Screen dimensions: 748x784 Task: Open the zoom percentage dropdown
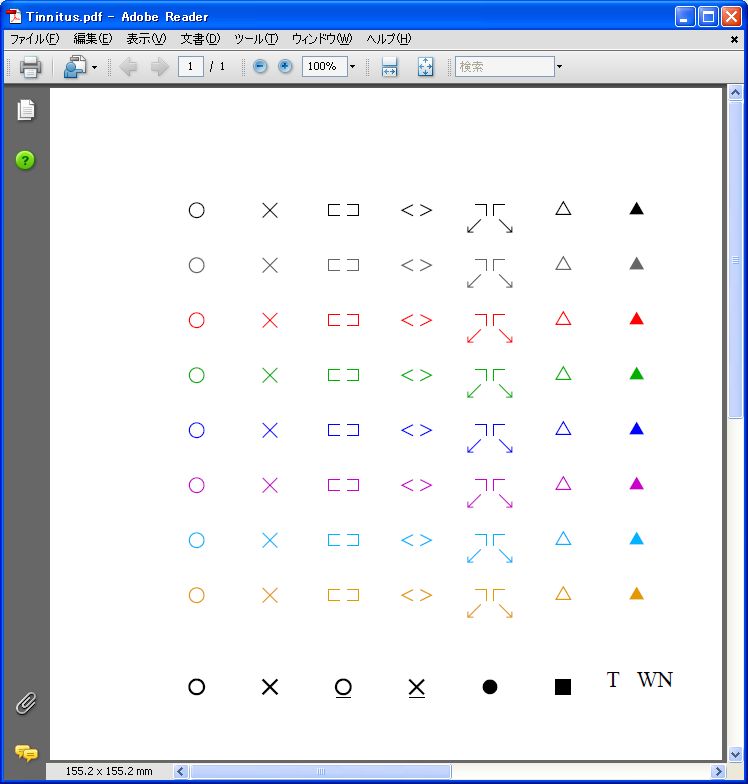point(352,66)
